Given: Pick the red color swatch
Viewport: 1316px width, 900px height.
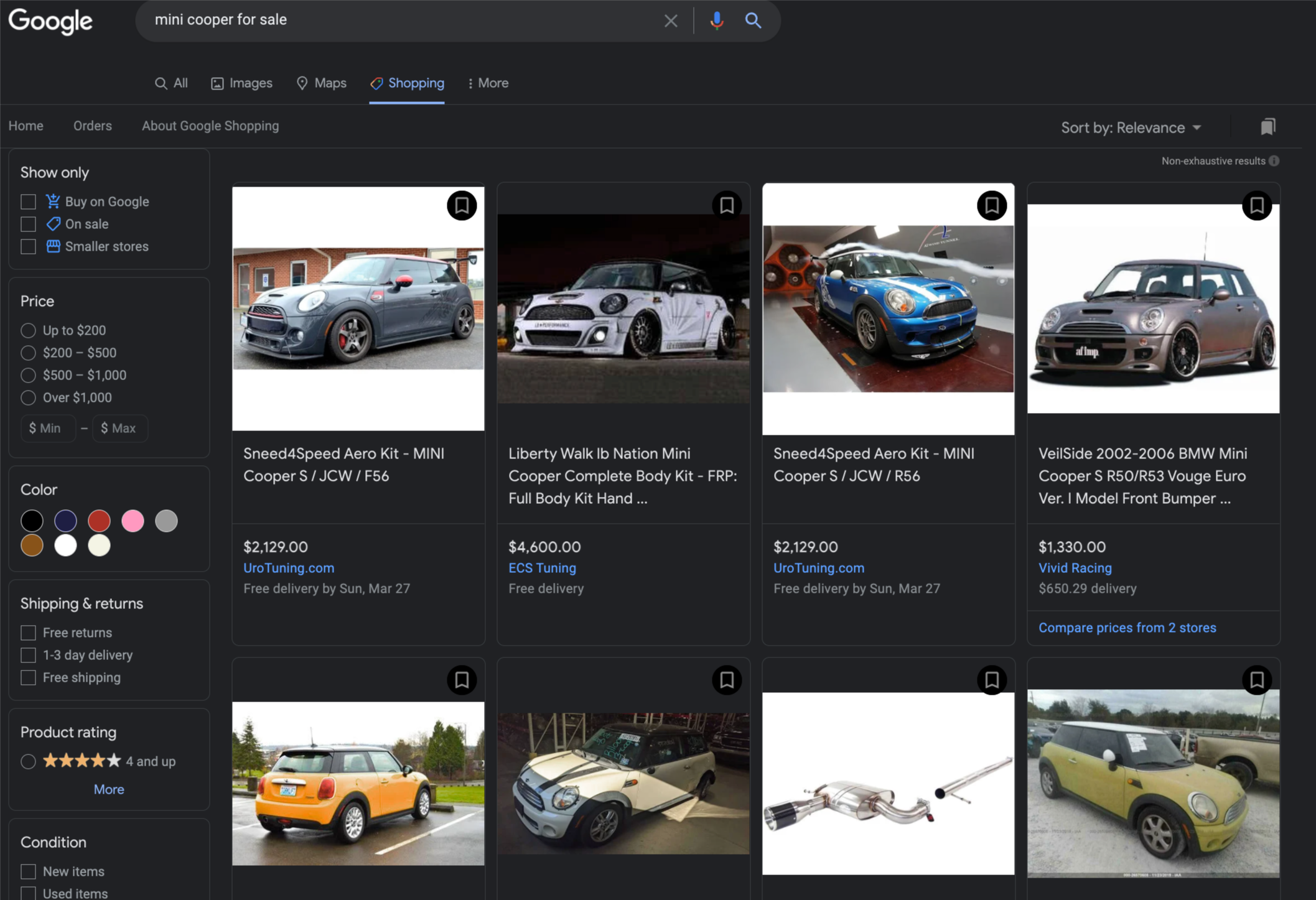Looking at the screenshot, I should tap(99, 521).
